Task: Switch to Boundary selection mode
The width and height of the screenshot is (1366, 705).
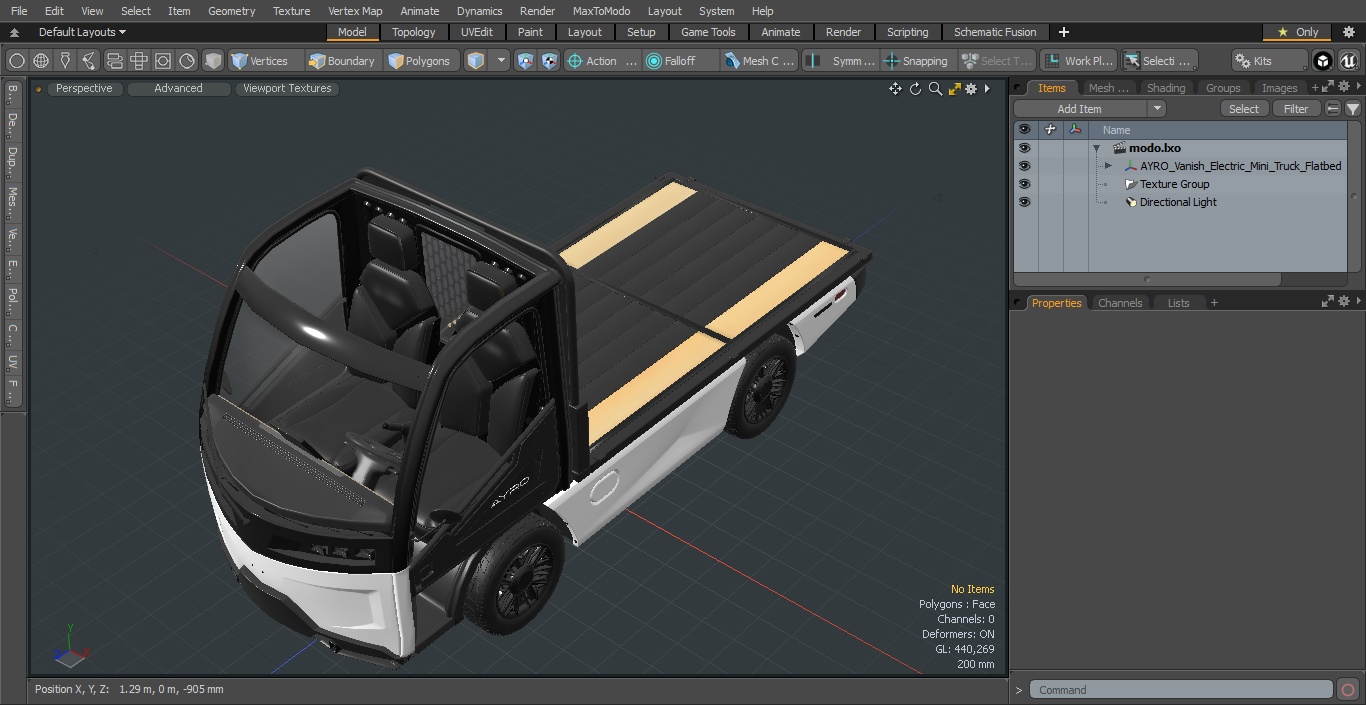Action: point(342,61)
